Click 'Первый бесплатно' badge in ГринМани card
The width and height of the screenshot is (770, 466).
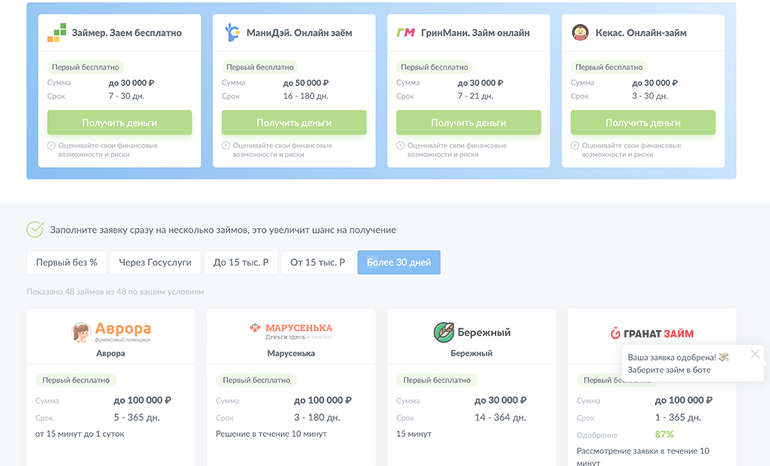tap(435, 67)
